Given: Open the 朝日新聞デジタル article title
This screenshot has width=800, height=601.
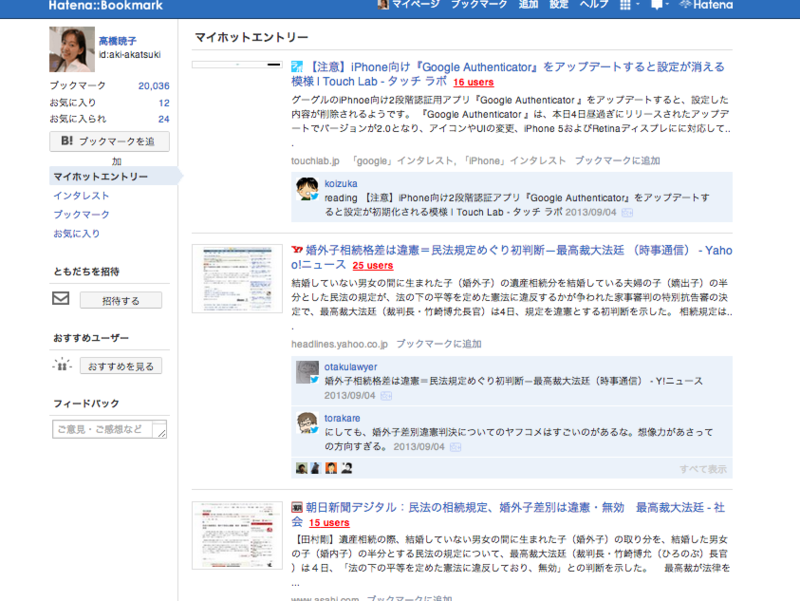Looking at the screenshot, I should click(x=508, y=514).
